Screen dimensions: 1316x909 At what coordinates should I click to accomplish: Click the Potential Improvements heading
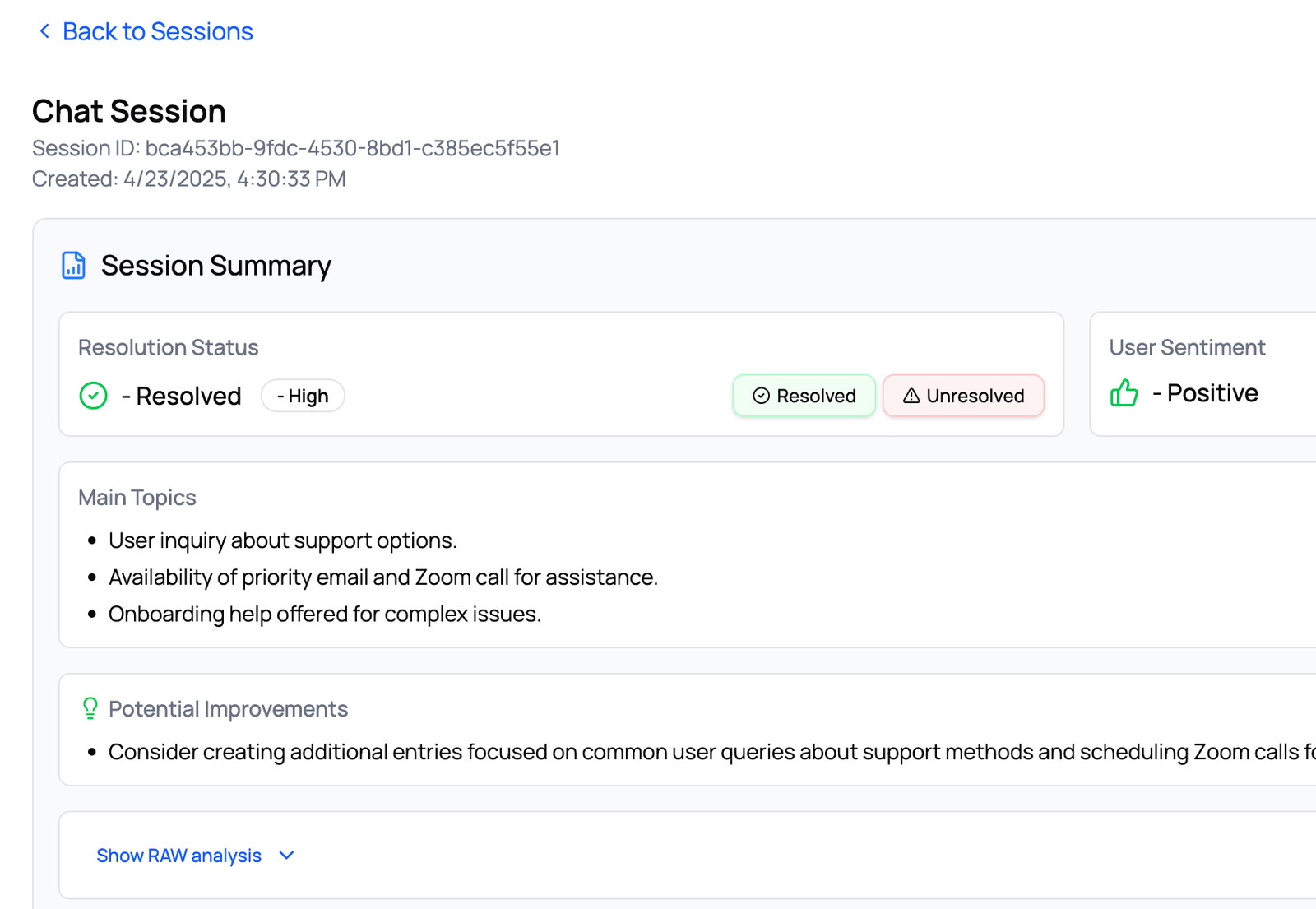(x=228, y=709)
